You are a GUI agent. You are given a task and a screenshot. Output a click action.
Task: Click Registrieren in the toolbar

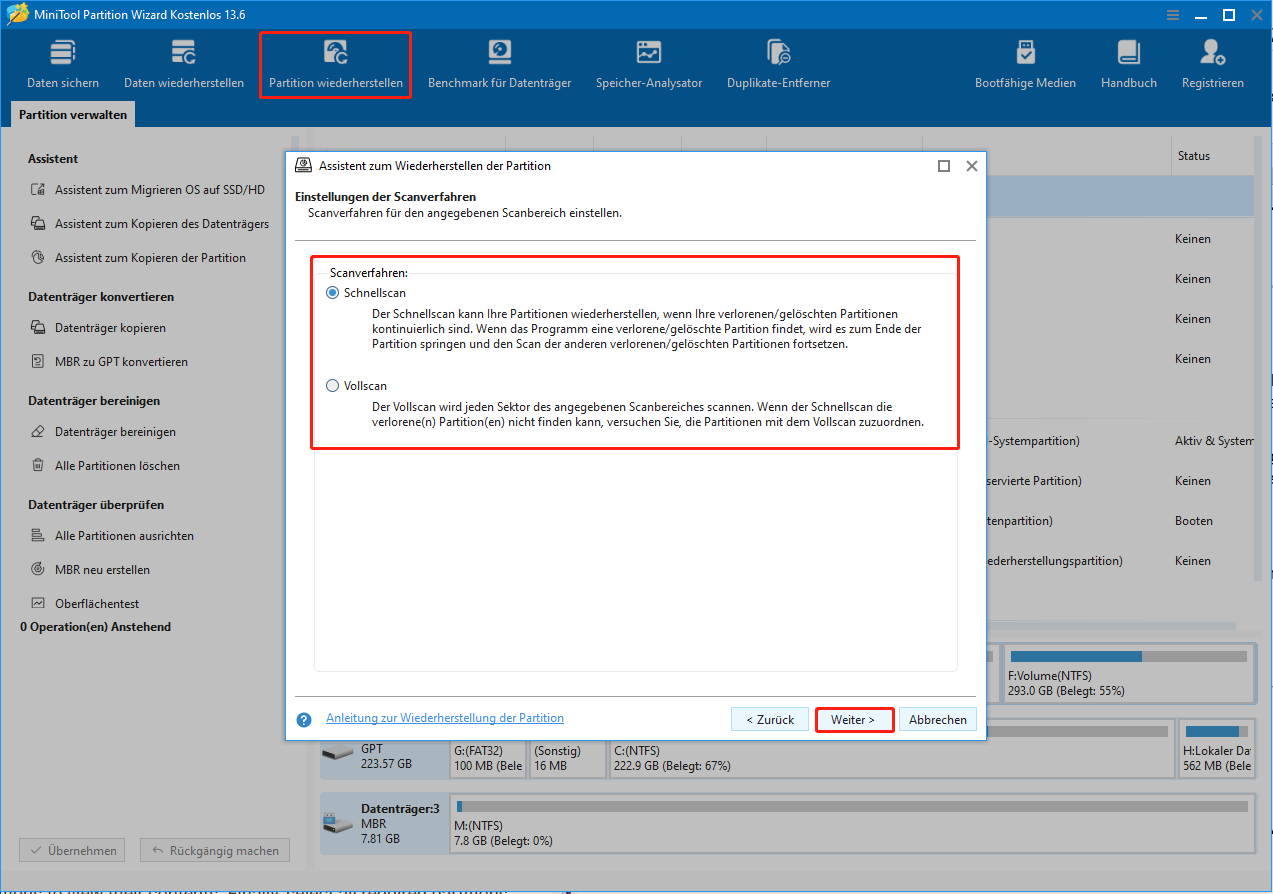click(x=1212, y=65)
